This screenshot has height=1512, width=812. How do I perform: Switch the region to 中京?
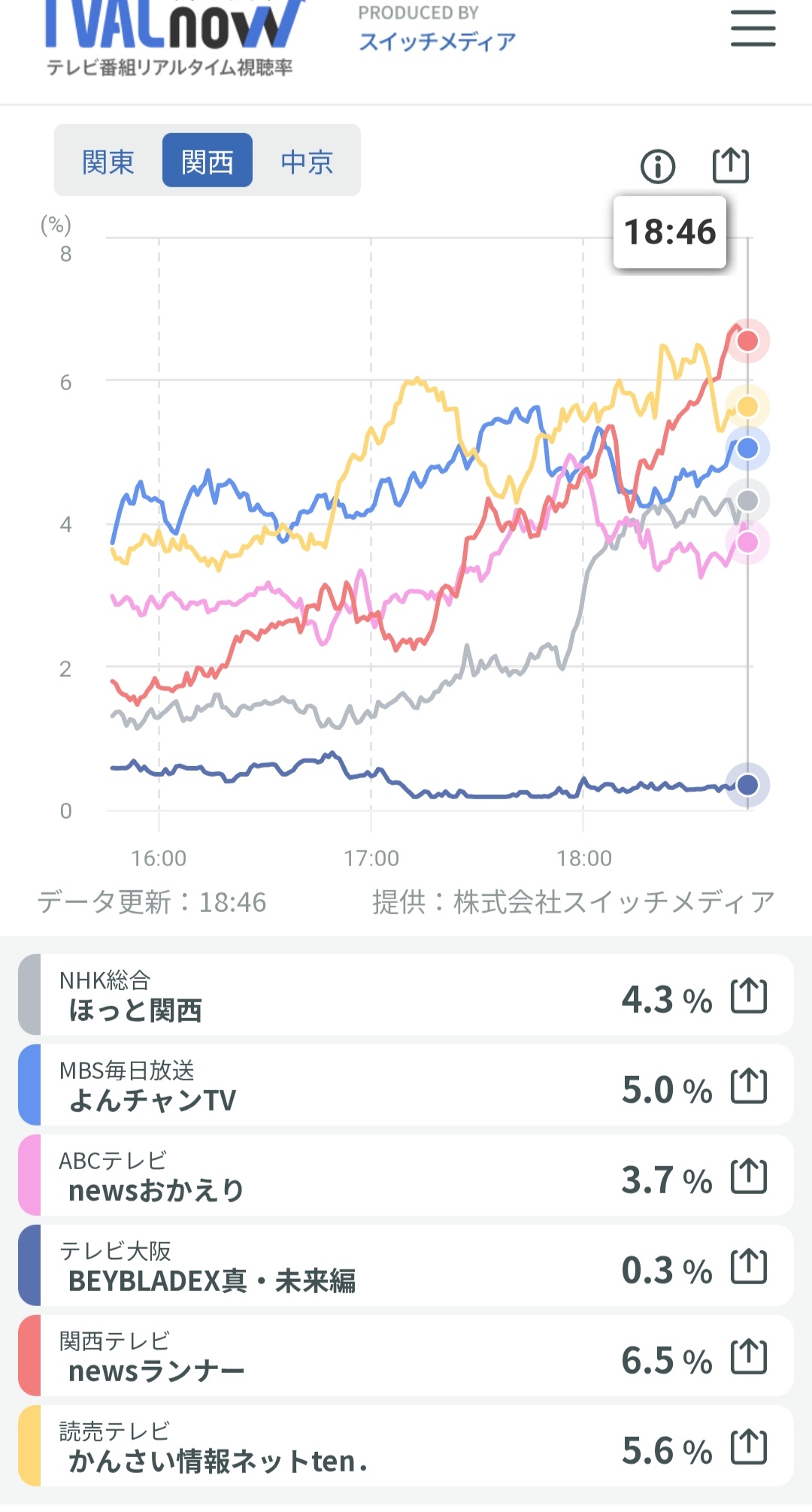click(307, 161)
